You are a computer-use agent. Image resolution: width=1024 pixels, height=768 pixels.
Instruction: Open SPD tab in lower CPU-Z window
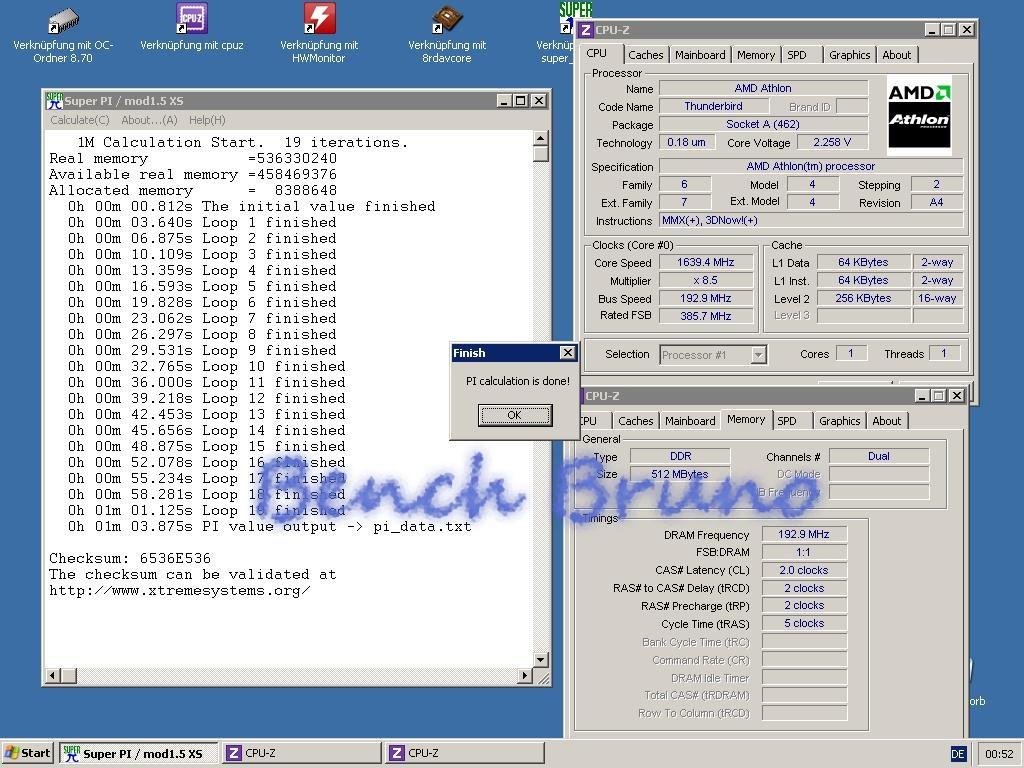point(787,421)
